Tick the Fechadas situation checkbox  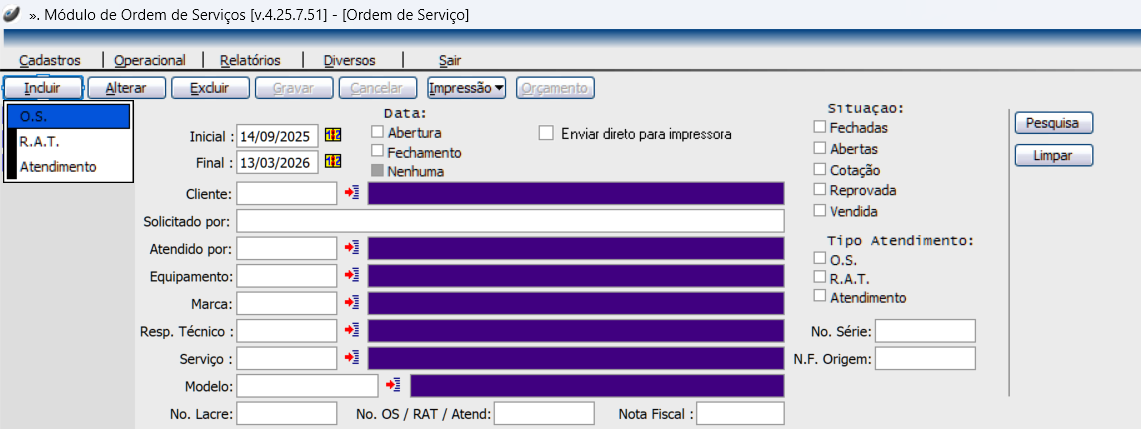(x=820, y=127)
